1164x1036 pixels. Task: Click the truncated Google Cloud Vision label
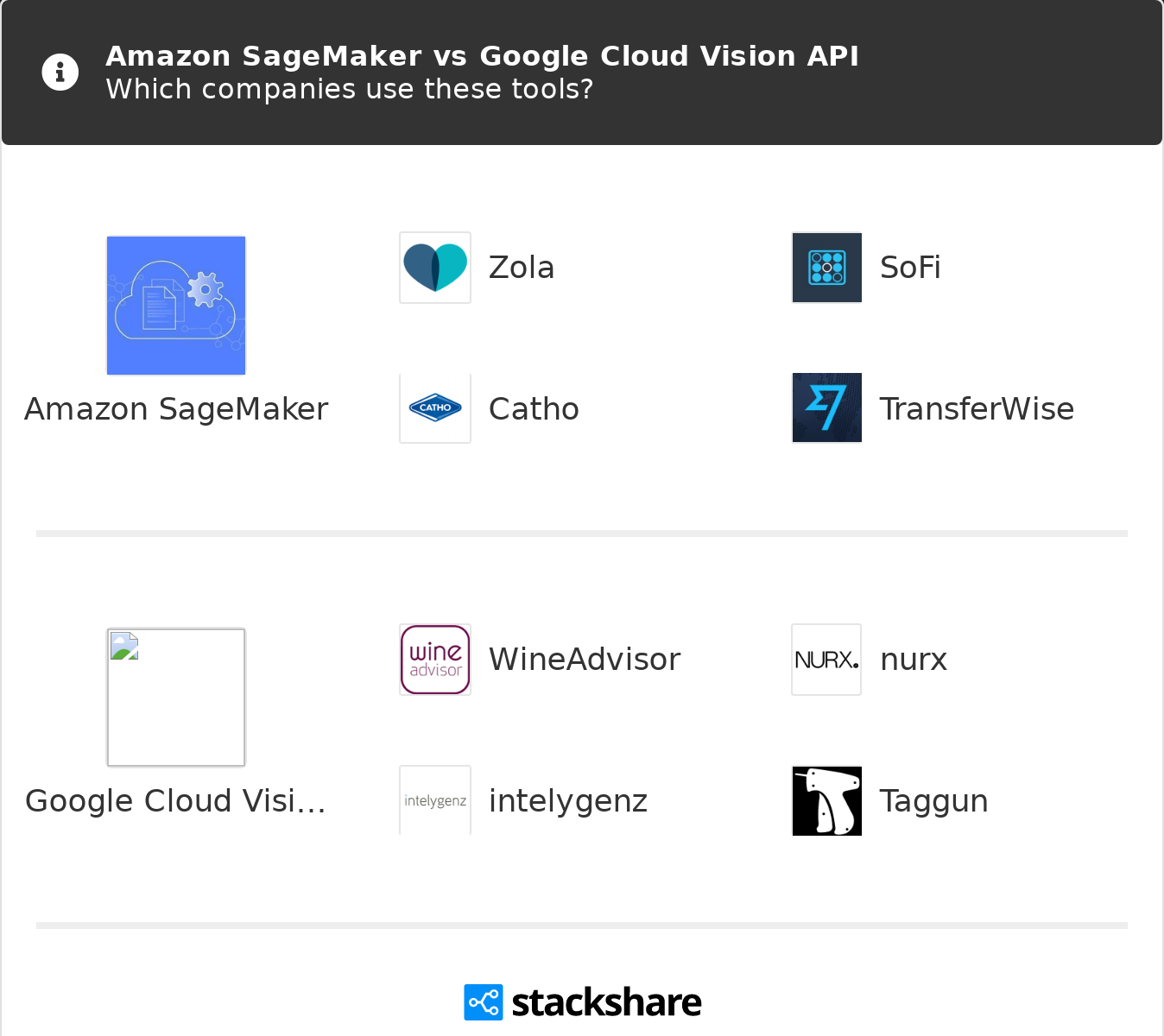pyautogui.click(x=176, y=801)
